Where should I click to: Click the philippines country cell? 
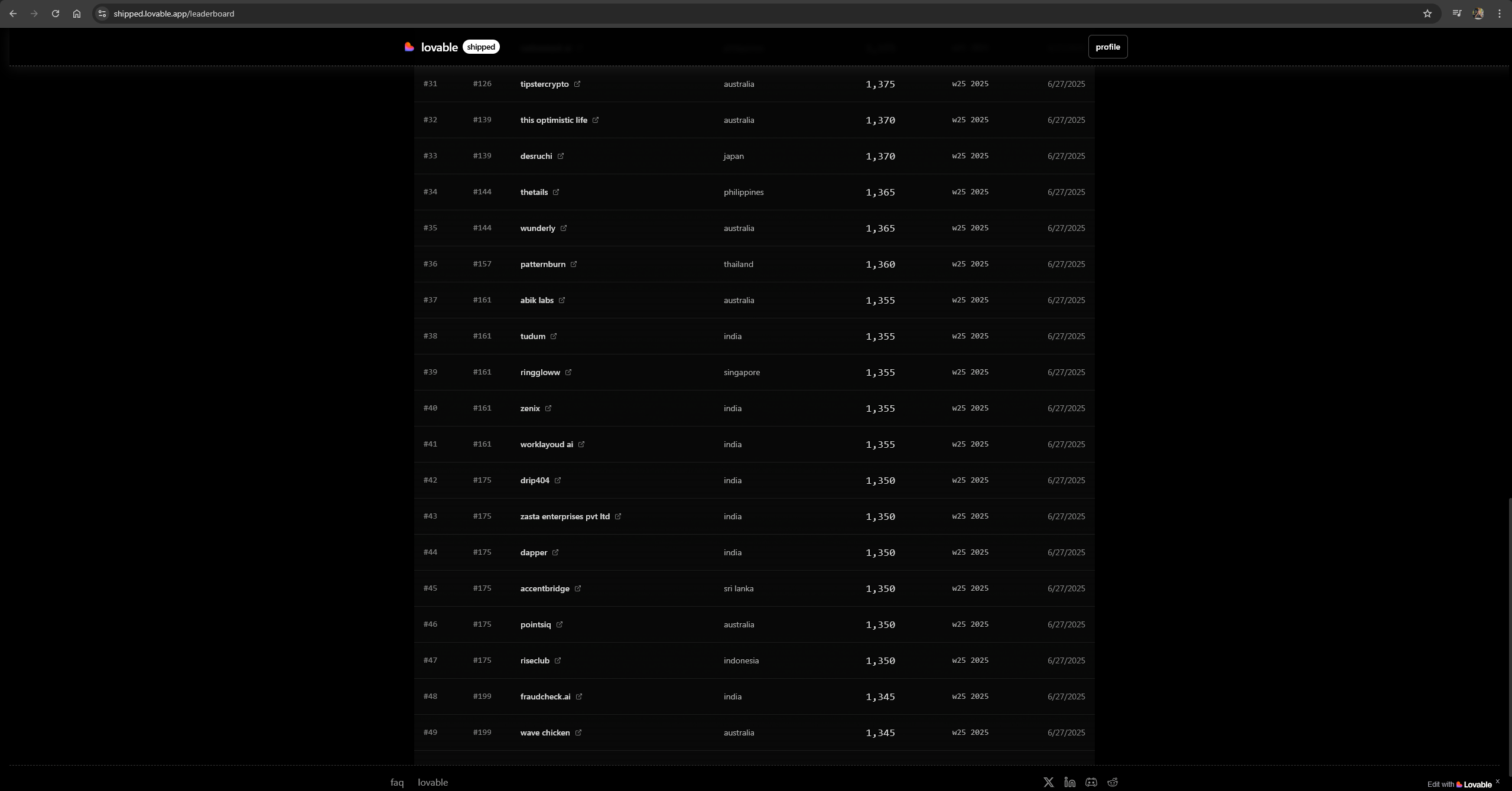[x=744, y=192]
